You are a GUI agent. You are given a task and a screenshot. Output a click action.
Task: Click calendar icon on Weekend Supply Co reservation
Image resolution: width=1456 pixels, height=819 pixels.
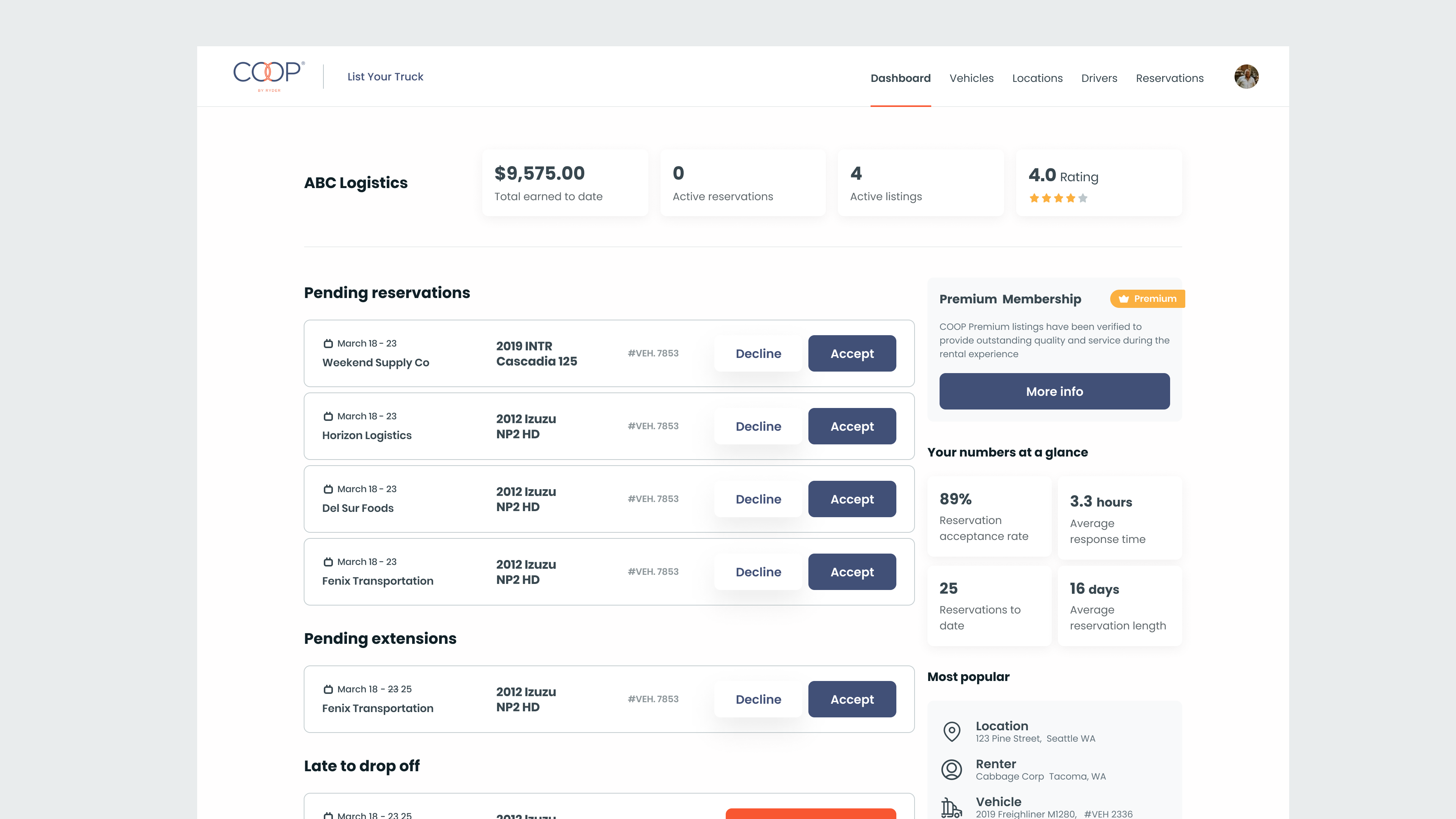tap(328, 344)
